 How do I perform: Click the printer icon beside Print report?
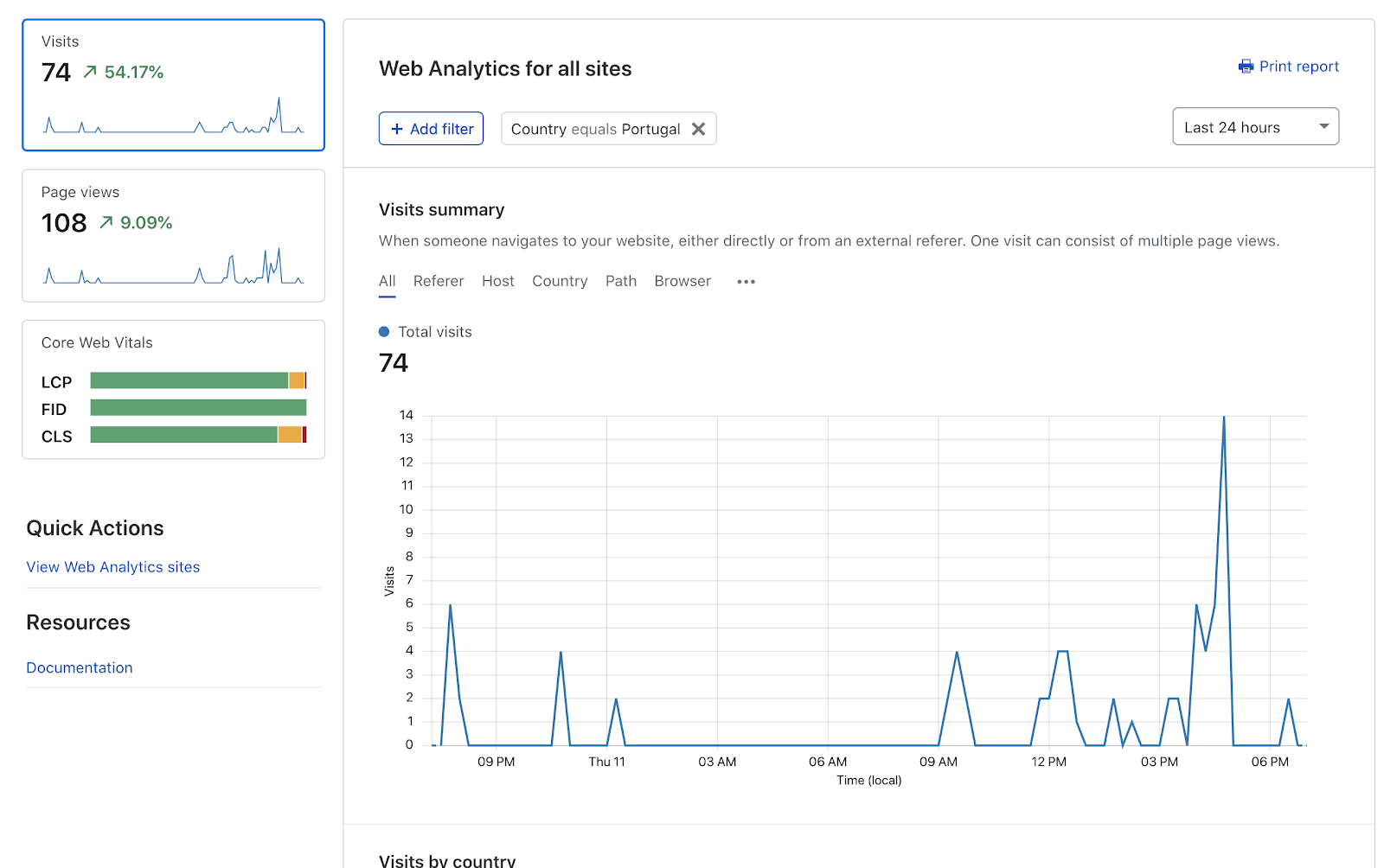click(x=1246, y=66)
